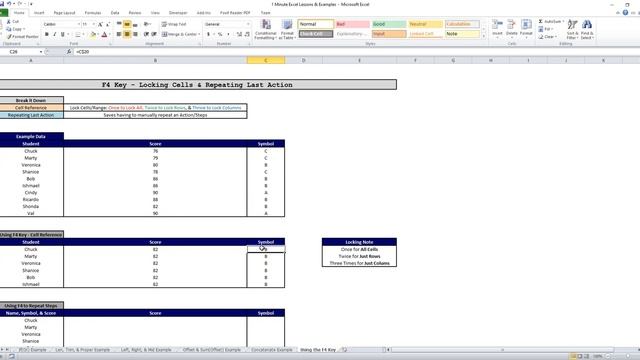Apply the Neutral cell style

[425, 24]
